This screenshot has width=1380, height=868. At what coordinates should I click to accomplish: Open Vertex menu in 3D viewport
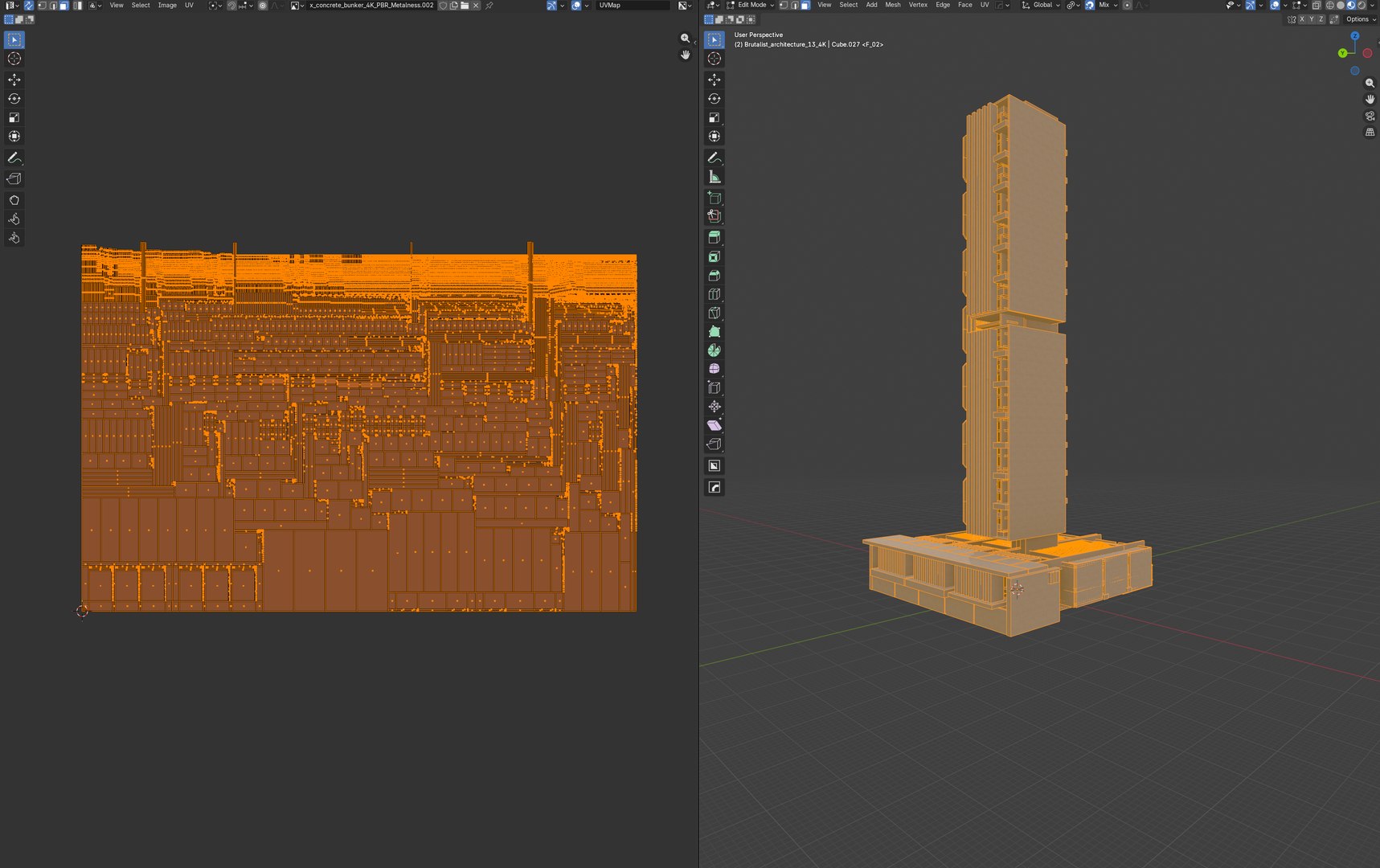coord(918,5)
